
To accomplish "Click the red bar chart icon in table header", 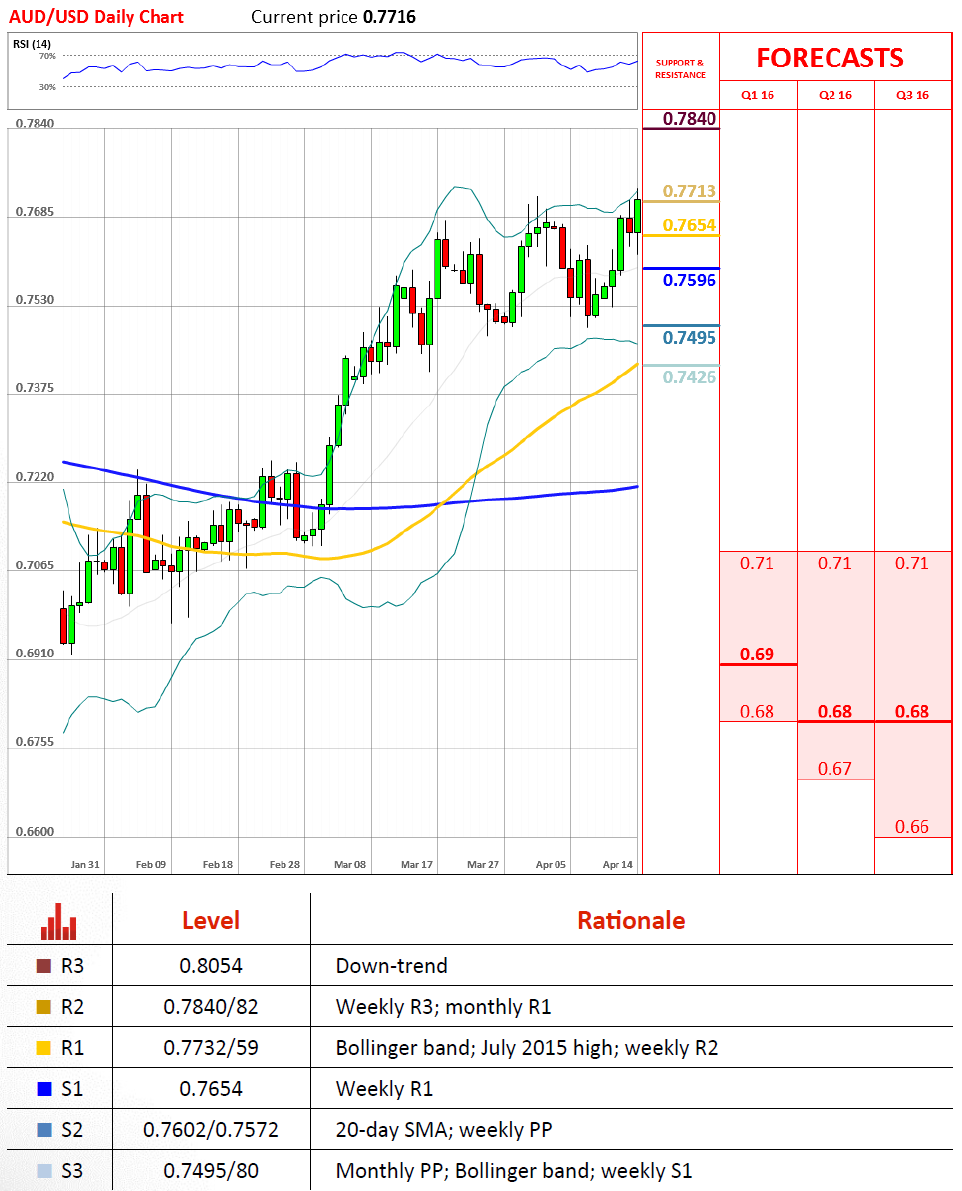I will tap(59, 921).
